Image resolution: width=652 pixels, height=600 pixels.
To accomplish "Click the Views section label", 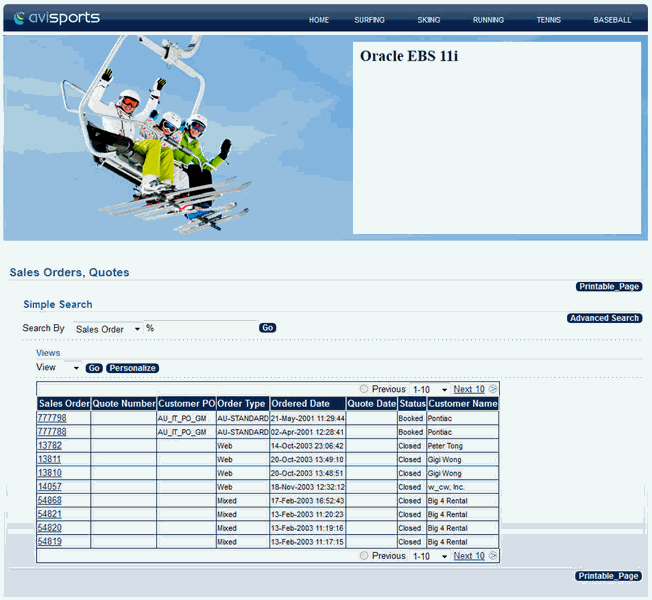I will (x=48, y=353).
